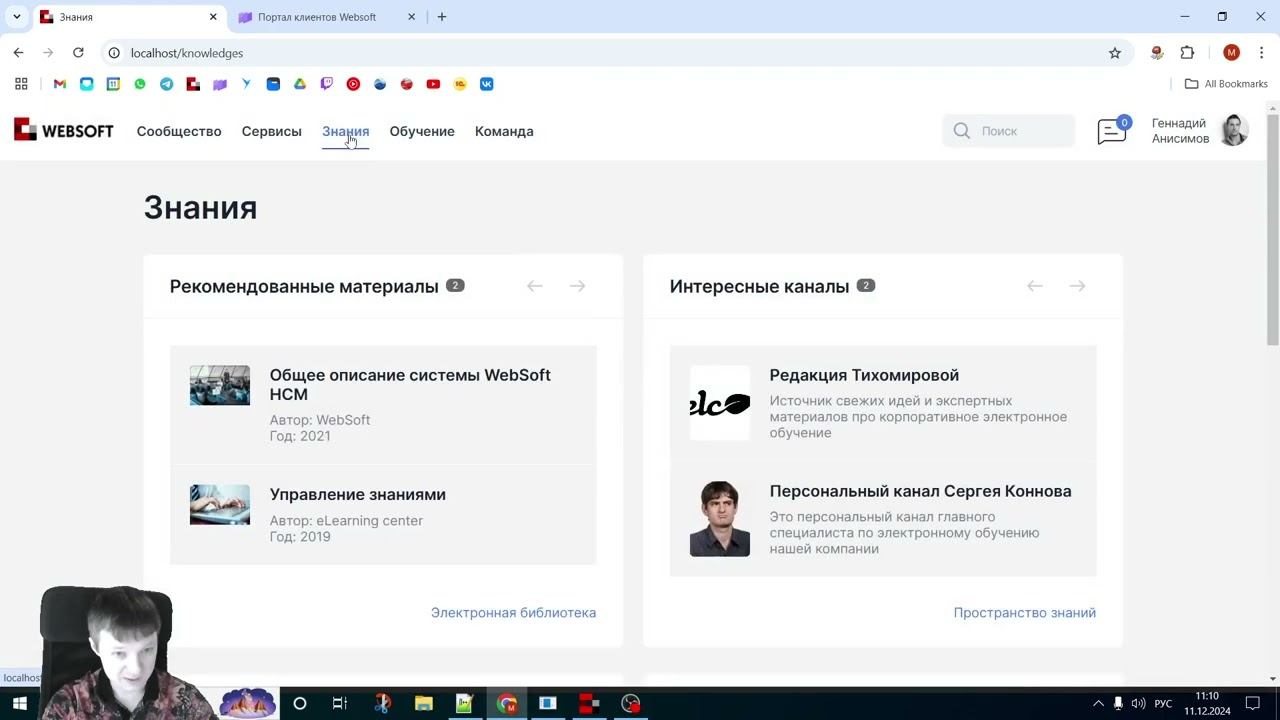Show next recommended materials
Screen dimensions: 1280x720
(577, 286)
